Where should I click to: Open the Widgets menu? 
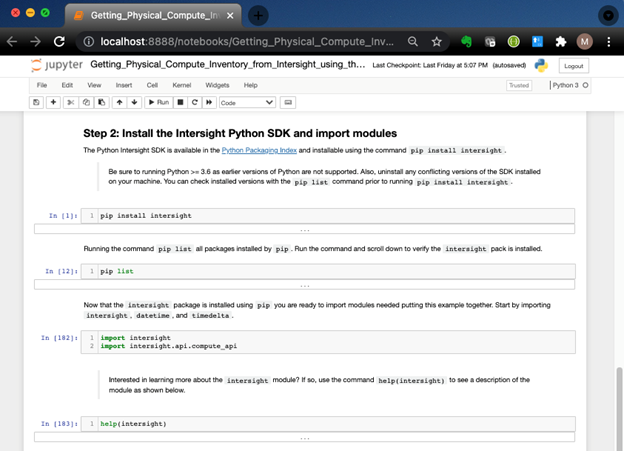point(217,86)
